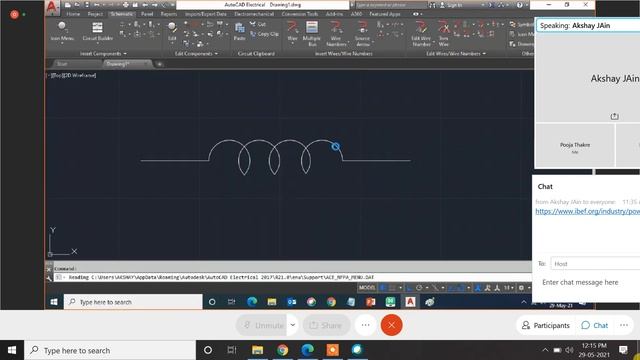Click Edge icon in bottom Windows taskbar
Viewport: 640px width, 360px height.
point(307,350)
